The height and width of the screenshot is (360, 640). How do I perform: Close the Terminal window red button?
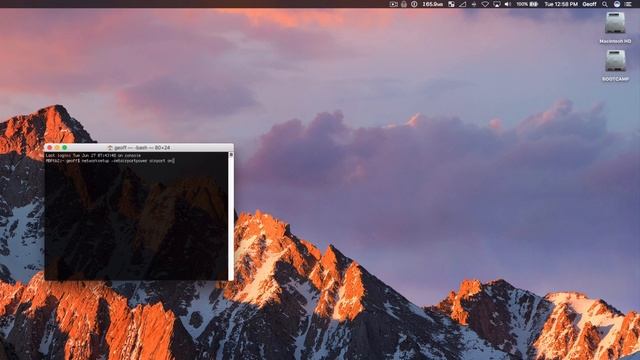[50, 148]
